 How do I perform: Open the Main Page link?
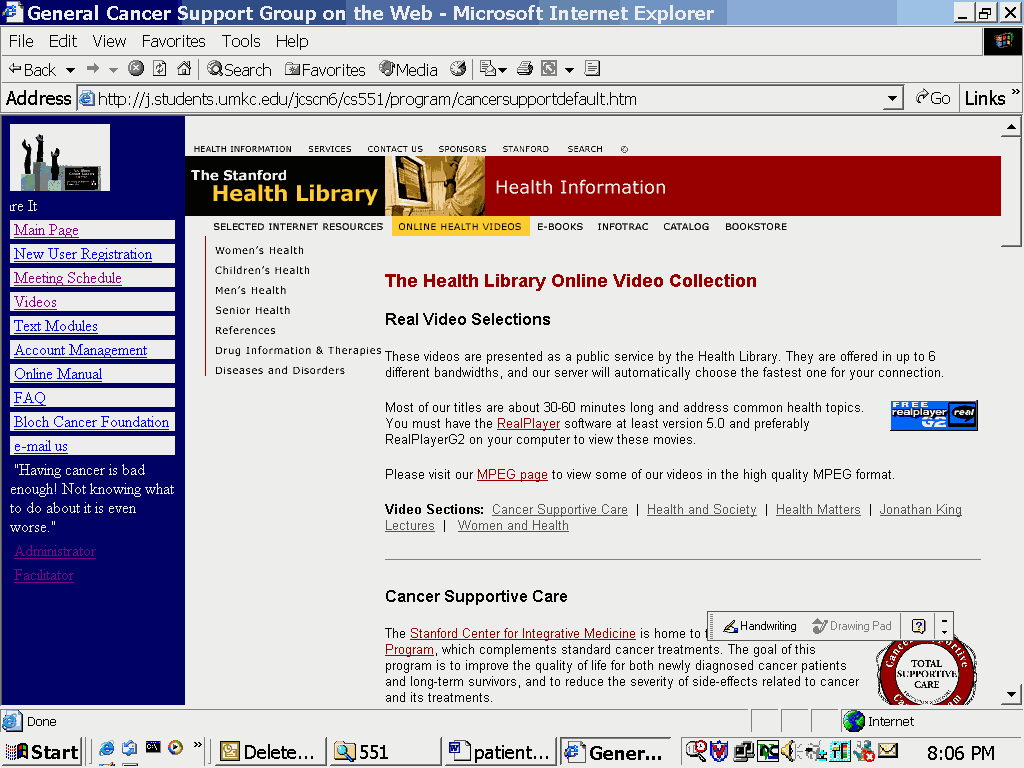click(x=46, y=230)
